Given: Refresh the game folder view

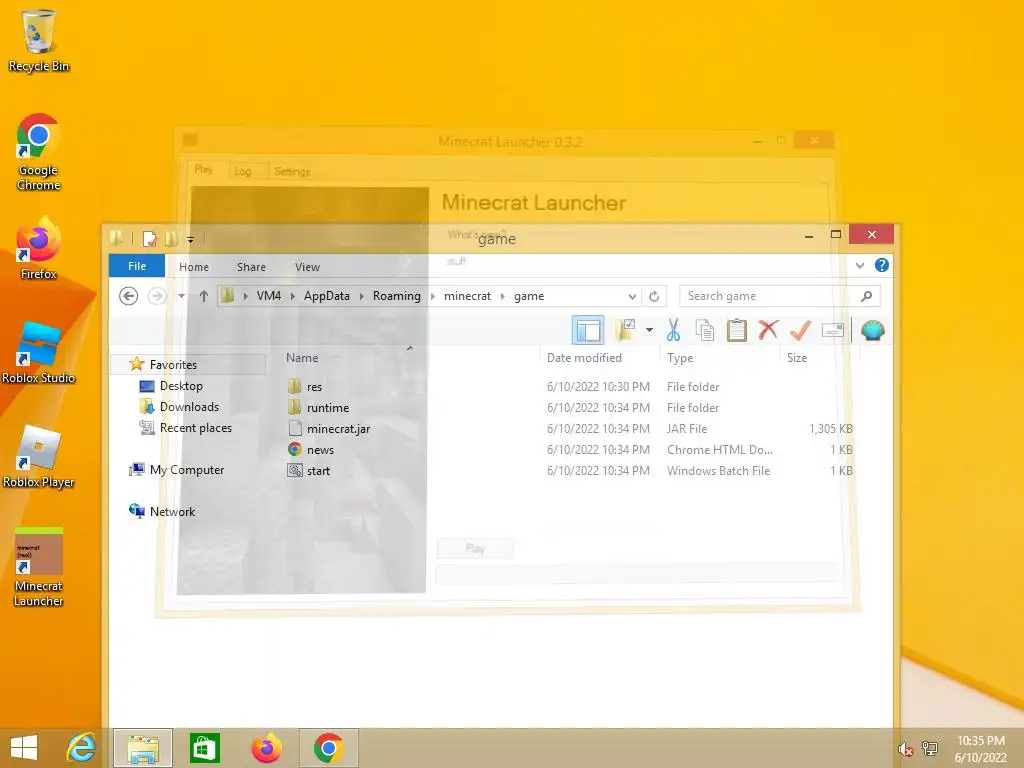Looking at the screenshot, I should [654, 296].
